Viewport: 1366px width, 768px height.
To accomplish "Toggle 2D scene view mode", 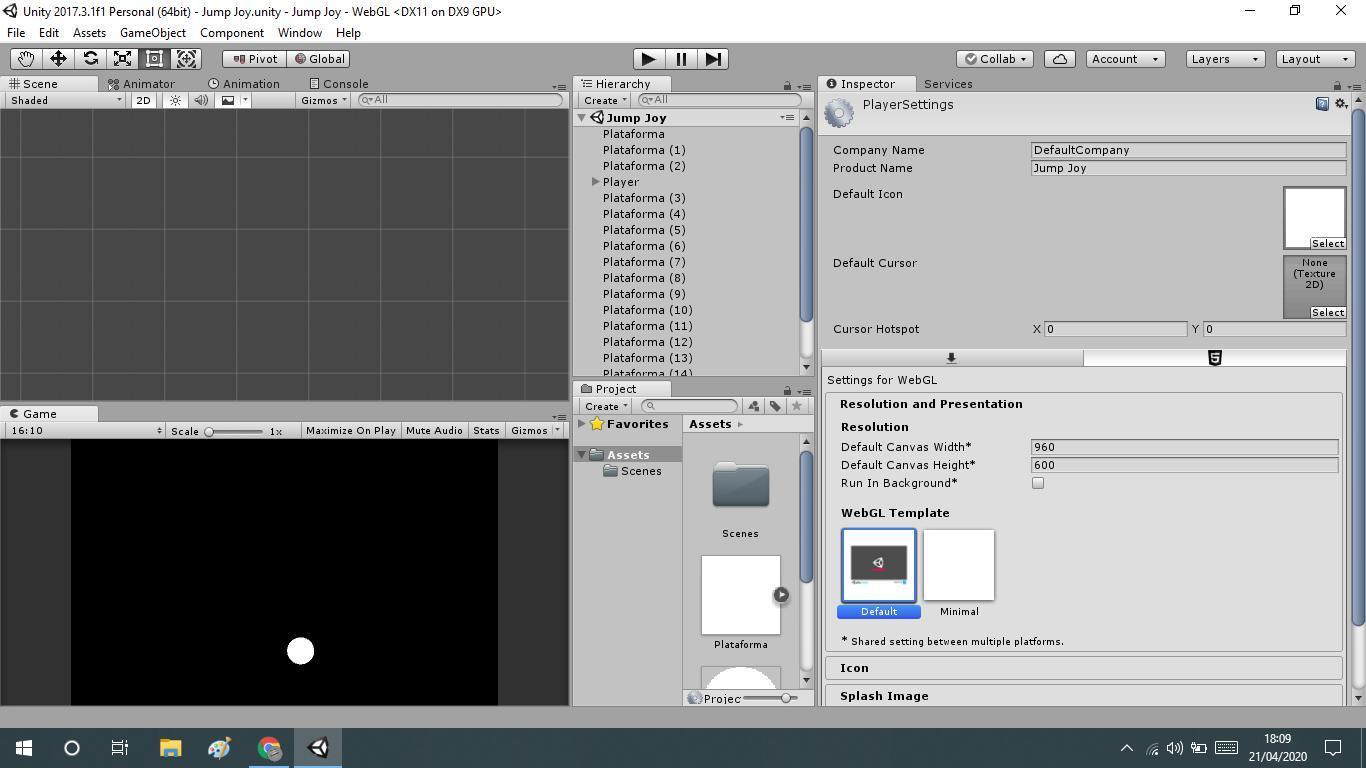I will [143, 100].
